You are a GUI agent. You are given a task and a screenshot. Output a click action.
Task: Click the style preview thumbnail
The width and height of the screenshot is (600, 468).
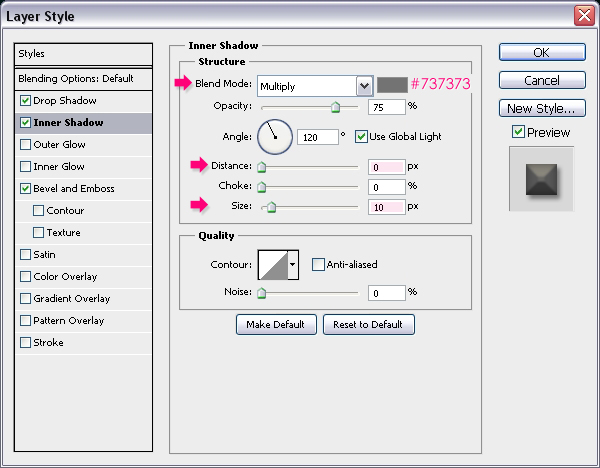[x=541, y=178]
